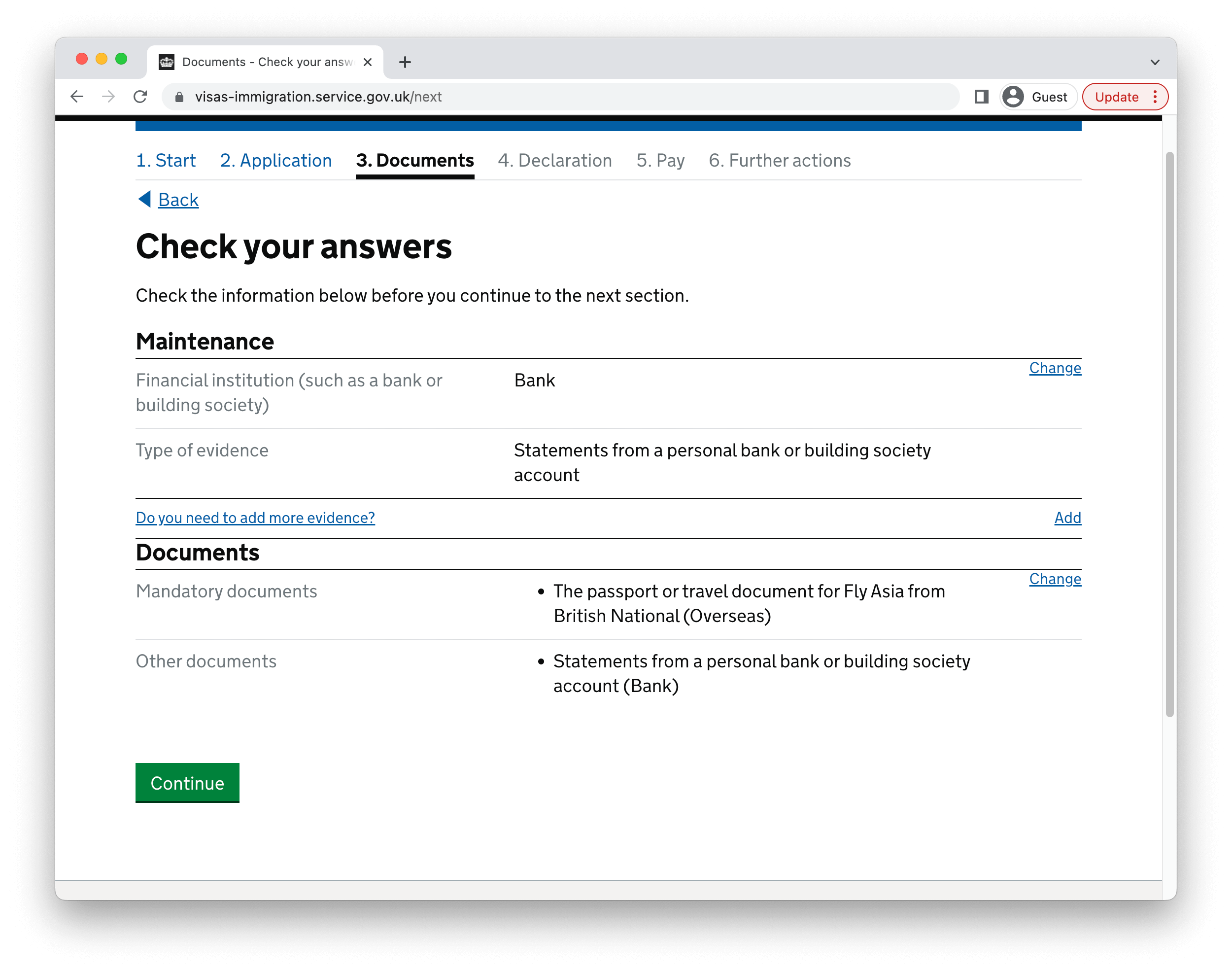Image resolution: width=1232 pixels, height=973 pixels.
Task: Click the Update button in Chrome toolbar
Action: (1116, 97)
